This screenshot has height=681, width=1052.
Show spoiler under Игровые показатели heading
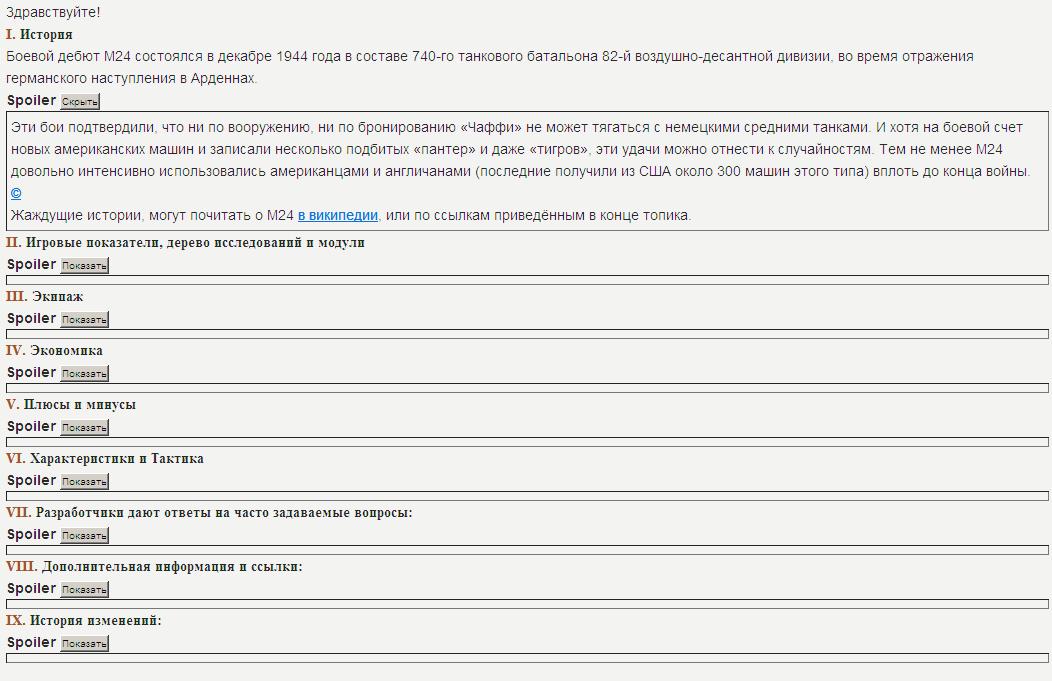[x=84, y=266]
